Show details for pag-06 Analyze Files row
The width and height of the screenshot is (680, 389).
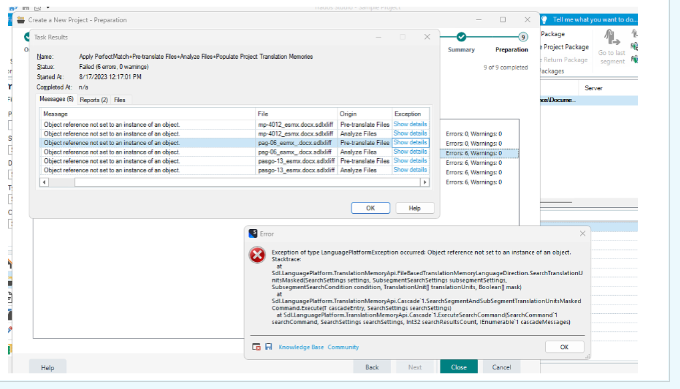pyautogui.click(x=410, y=151)
